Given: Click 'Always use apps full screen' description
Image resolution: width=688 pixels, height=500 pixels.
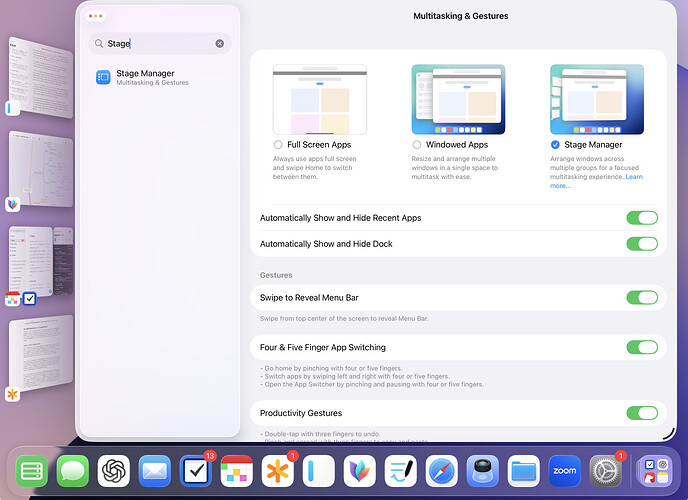Looking at the screenshot, I should [x=315, y=168].
